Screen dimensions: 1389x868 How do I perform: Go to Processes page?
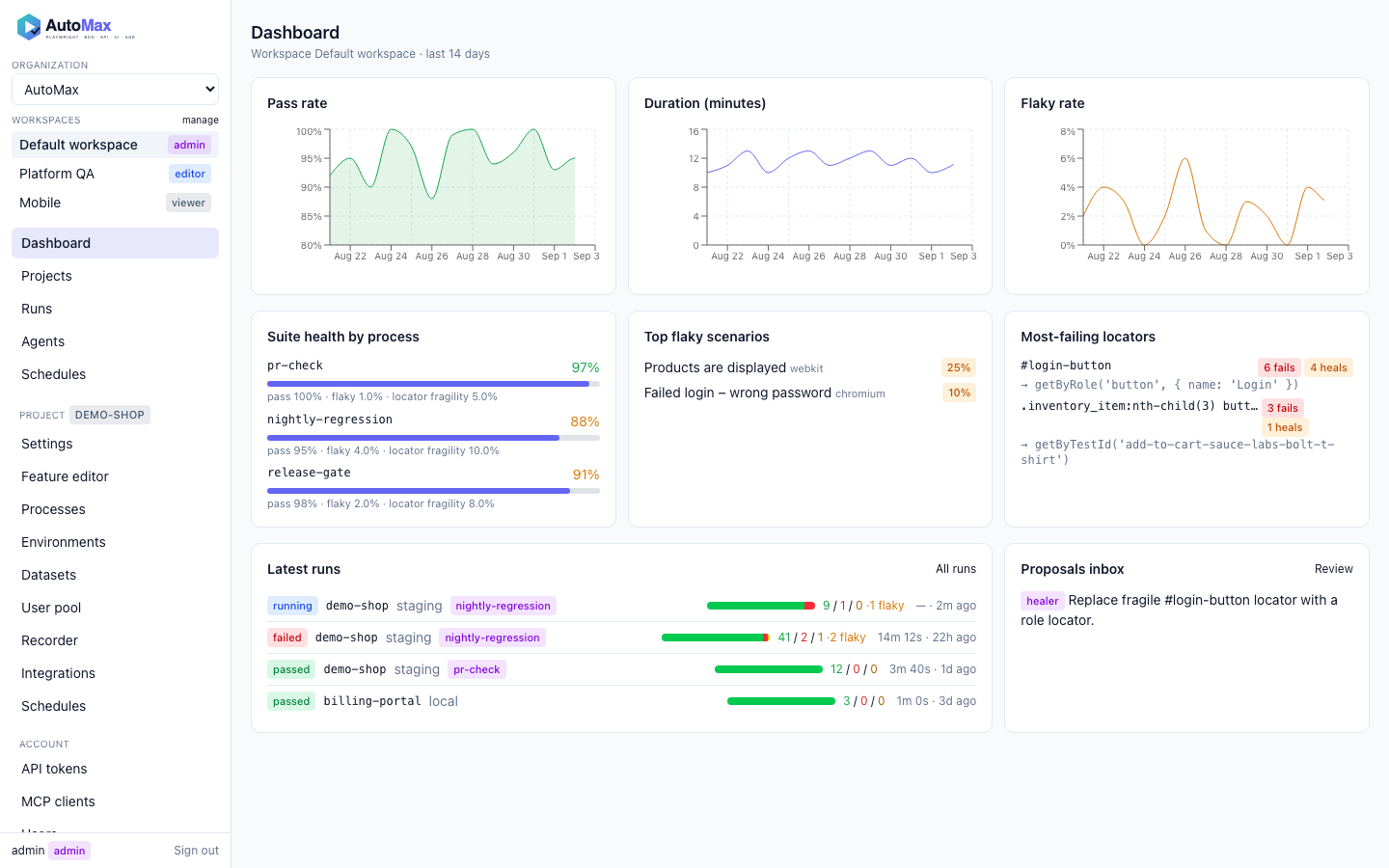click(x=115, y=509)
